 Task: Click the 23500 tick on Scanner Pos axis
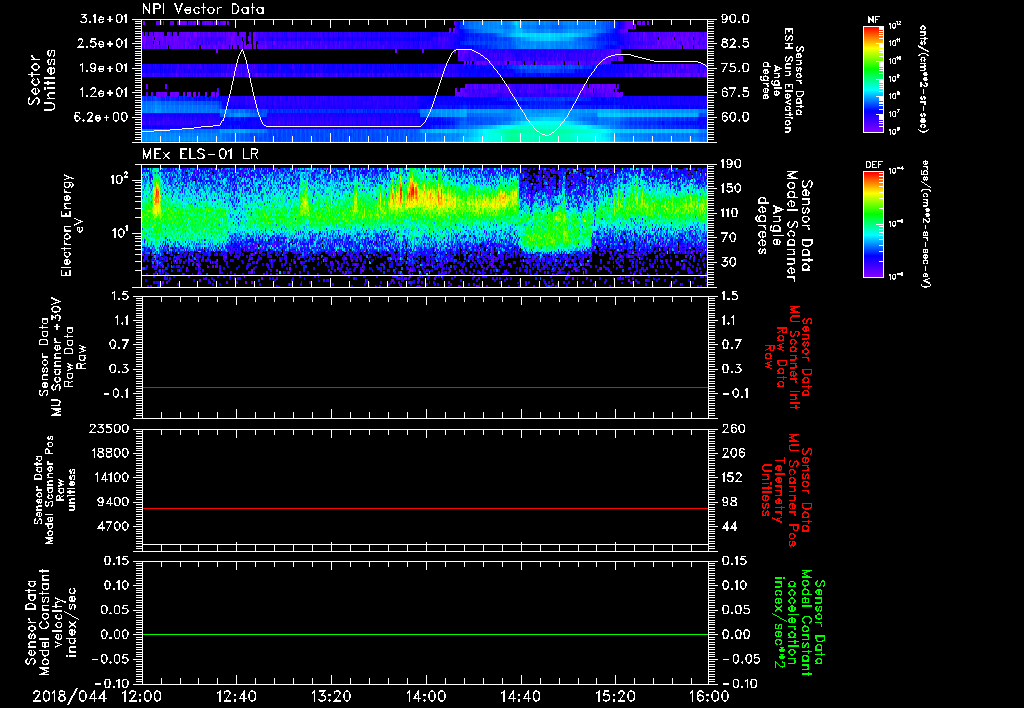point(108,428)
